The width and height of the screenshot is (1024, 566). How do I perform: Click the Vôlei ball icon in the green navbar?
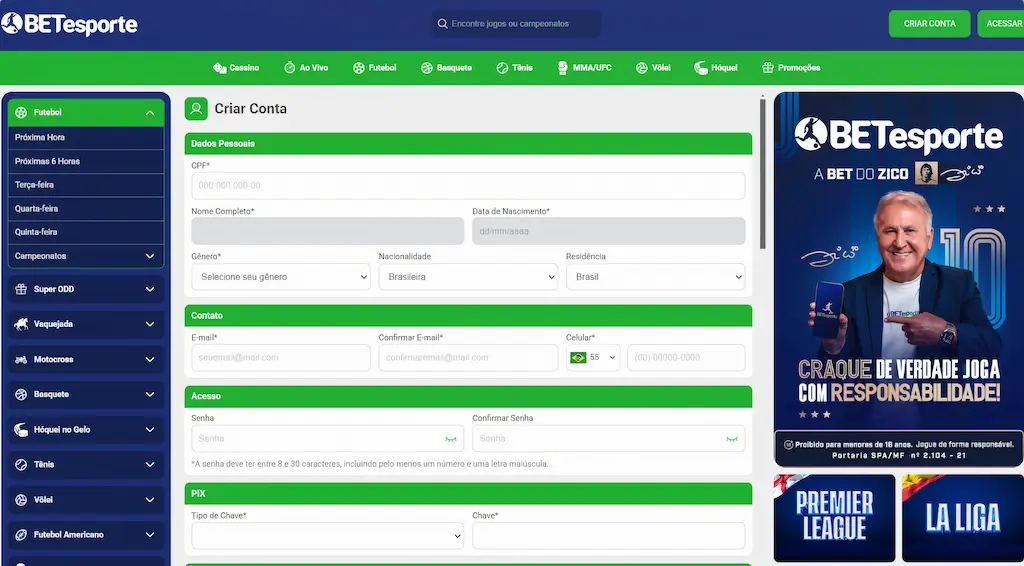[641, 68]
